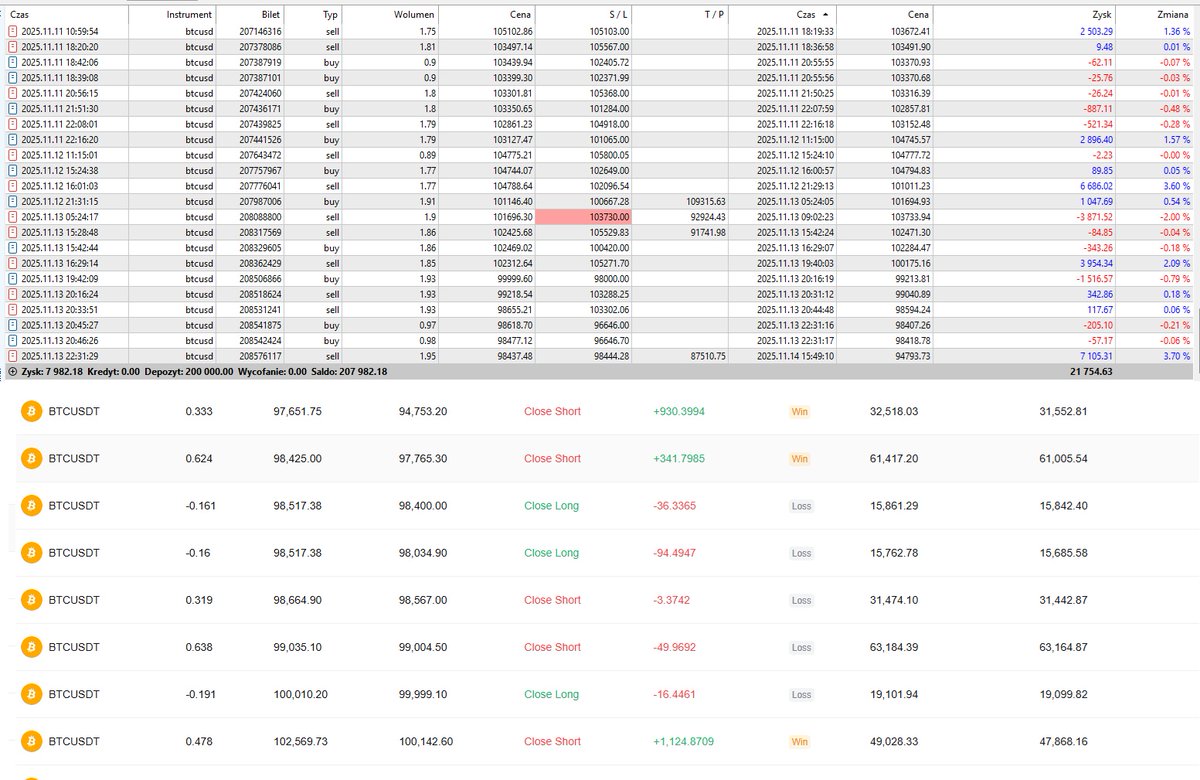The width and height of the screenshot is (1200, 780).
Task: Click the trade icon for 2025.11.11 10:59:54
Action: coord(12,32)
